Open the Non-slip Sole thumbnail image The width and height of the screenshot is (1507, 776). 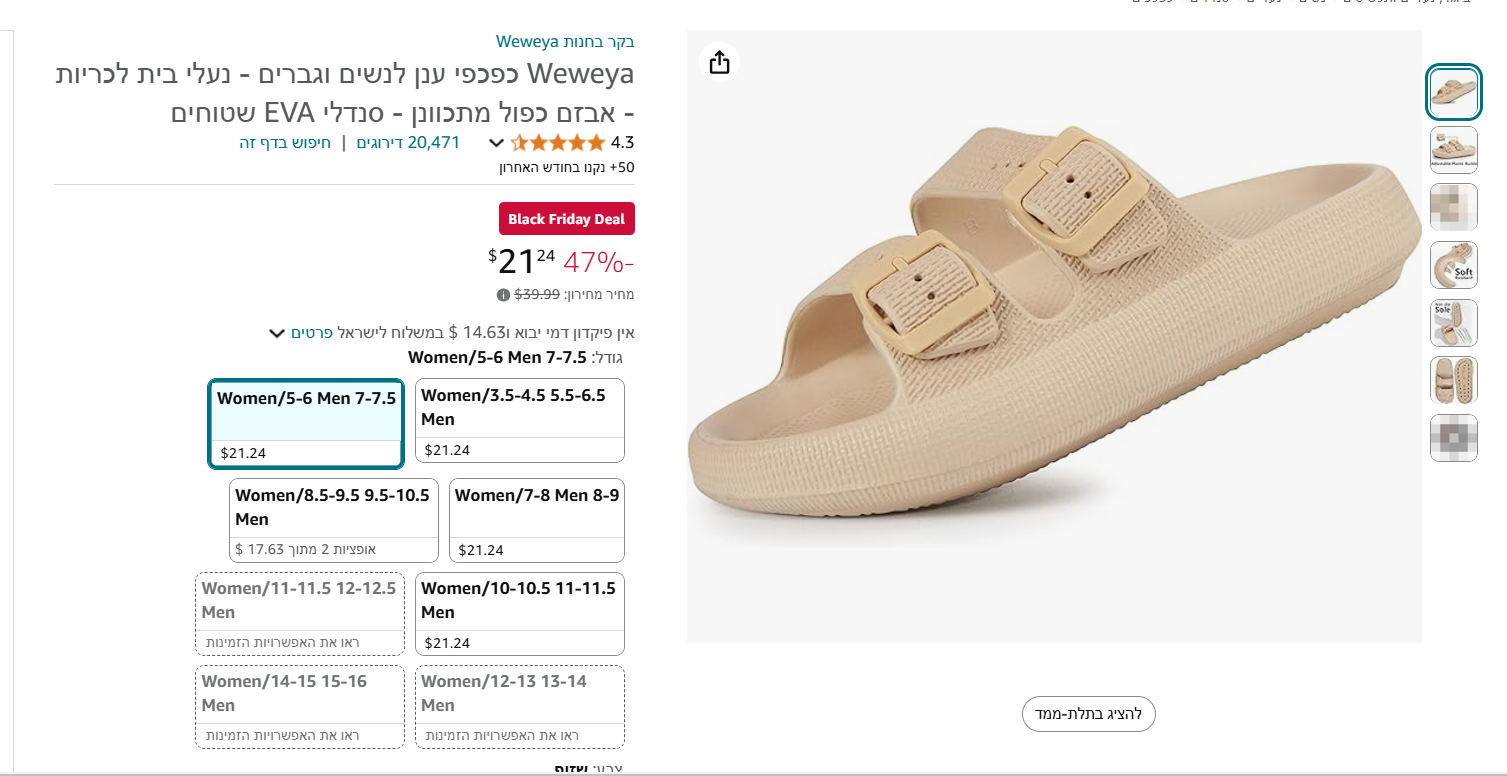[x=1453, y=323]
